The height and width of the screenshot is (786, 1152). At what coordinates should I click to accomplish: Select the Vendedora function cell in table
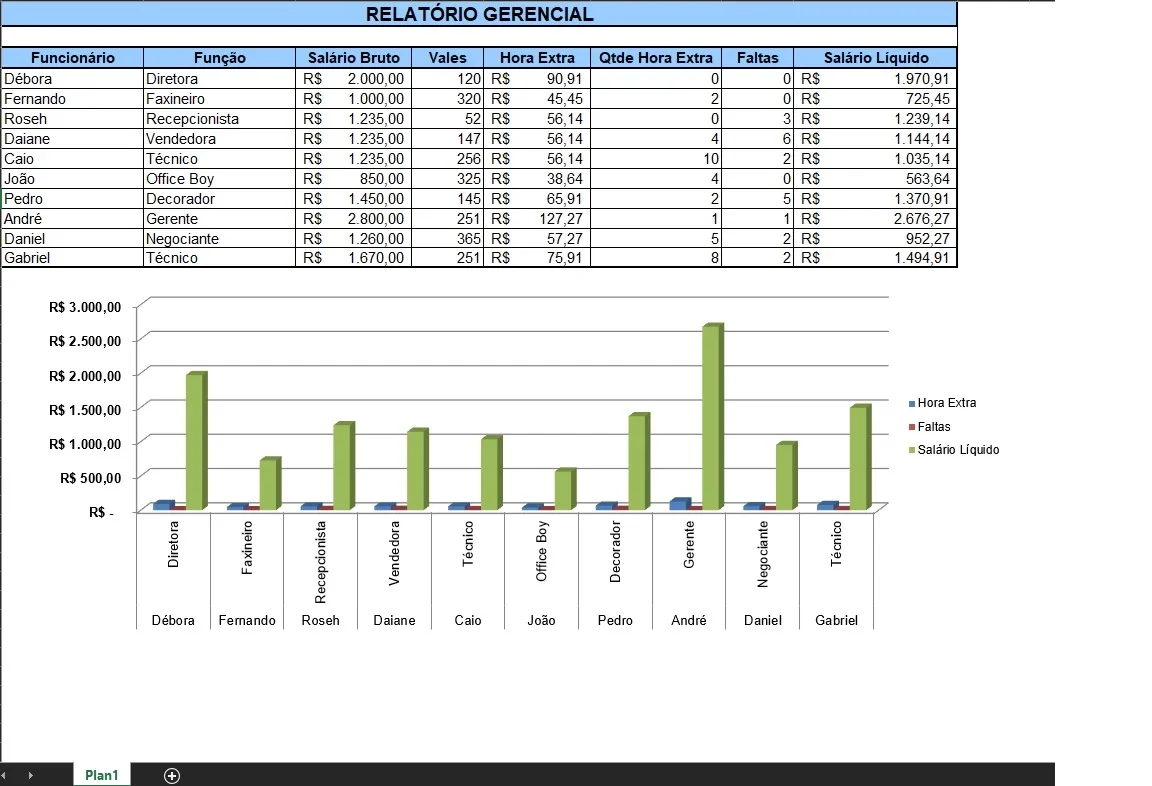pyautogui.click(x=220, y=138)
